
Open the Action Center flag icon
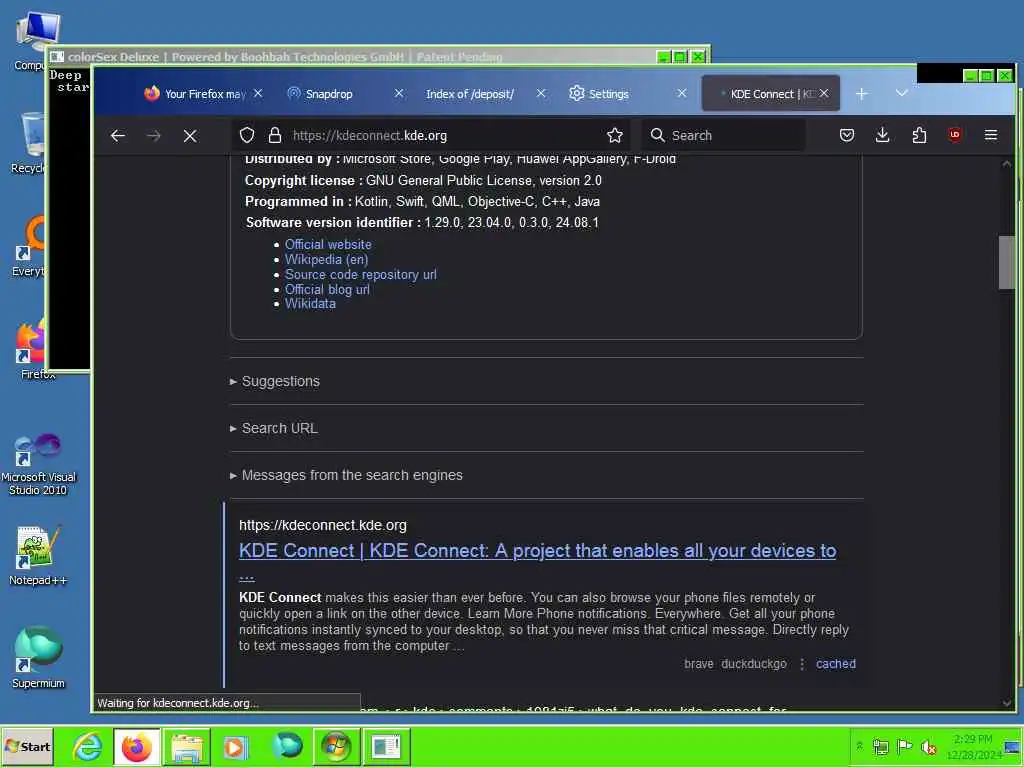coord(904,746)
